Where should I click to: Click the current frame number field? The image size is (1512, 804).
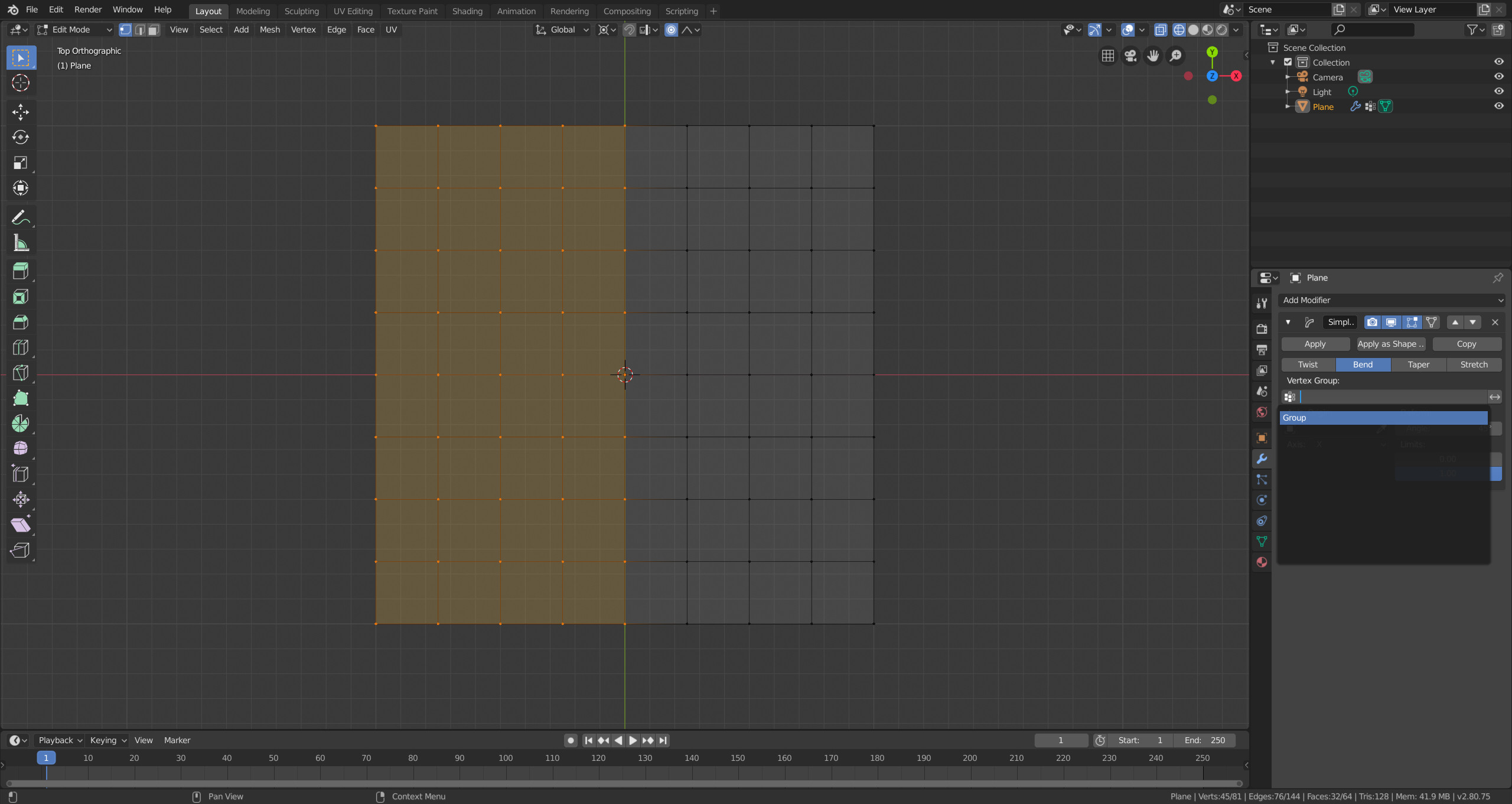click(1061, 741)
